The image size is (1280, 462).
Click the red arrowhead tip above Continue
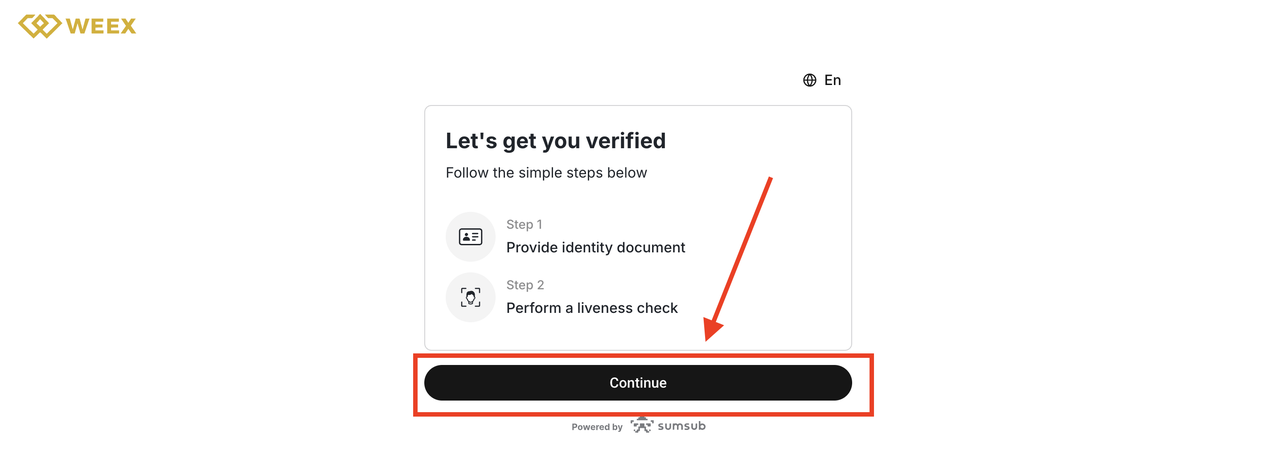(x=711, y=337)
